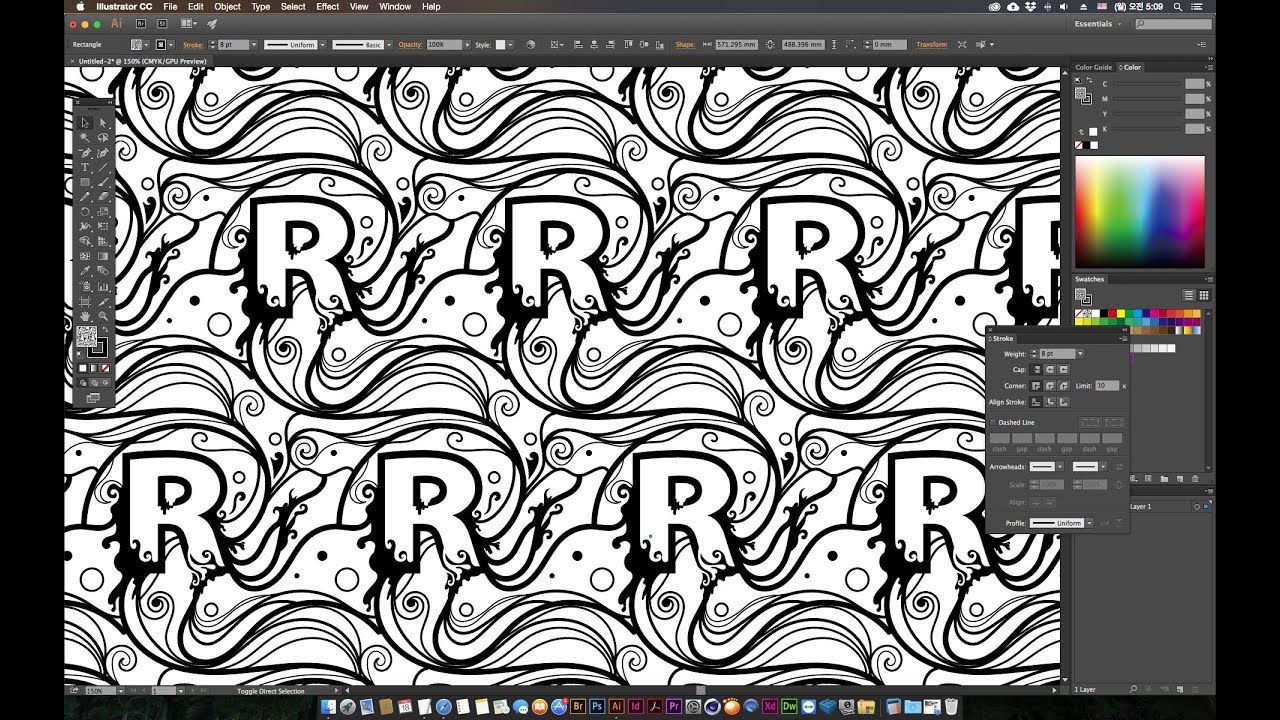Image resolution: width=1280 pixels, height=720 pixels.
Task: Align stroke to center
Action: [1036, 402]
